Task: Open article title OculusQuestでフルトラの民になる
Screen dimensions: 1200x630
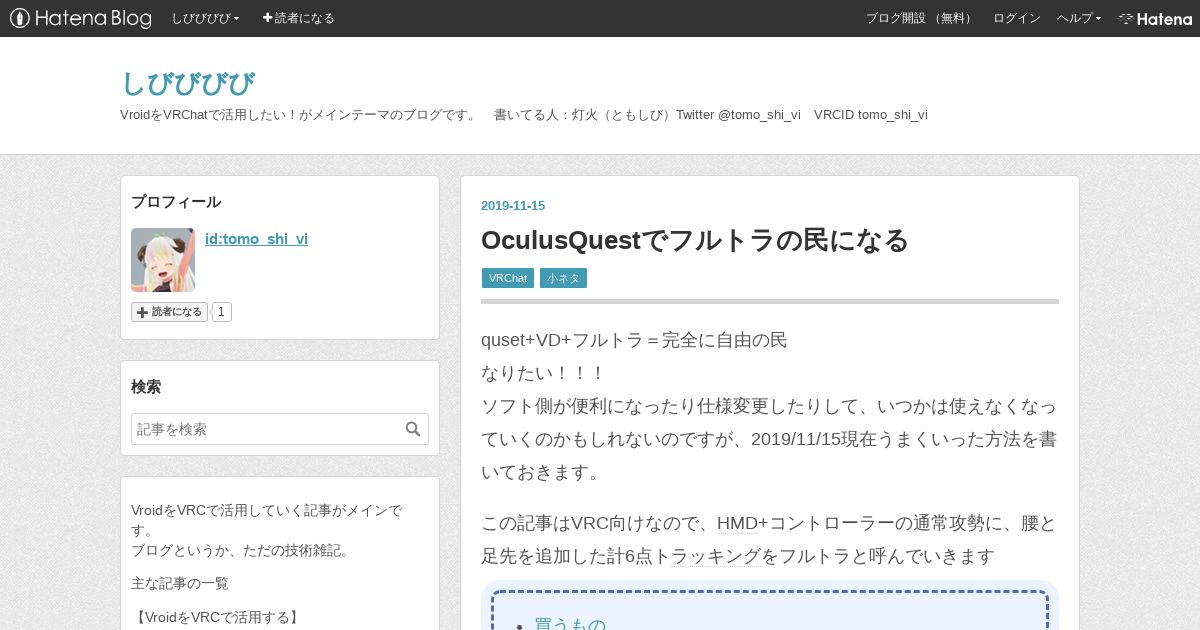Action: pos(695,240)
